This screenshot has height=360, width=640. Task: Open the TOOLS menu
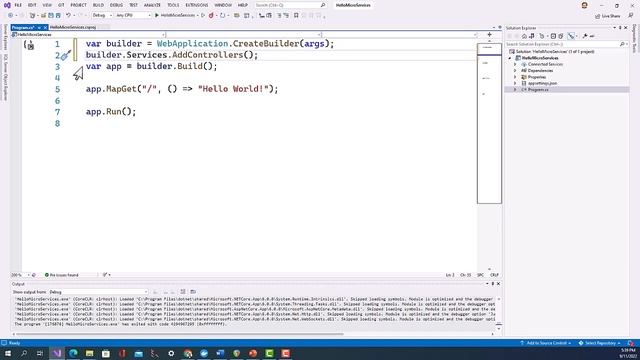[x=173, y=5]
